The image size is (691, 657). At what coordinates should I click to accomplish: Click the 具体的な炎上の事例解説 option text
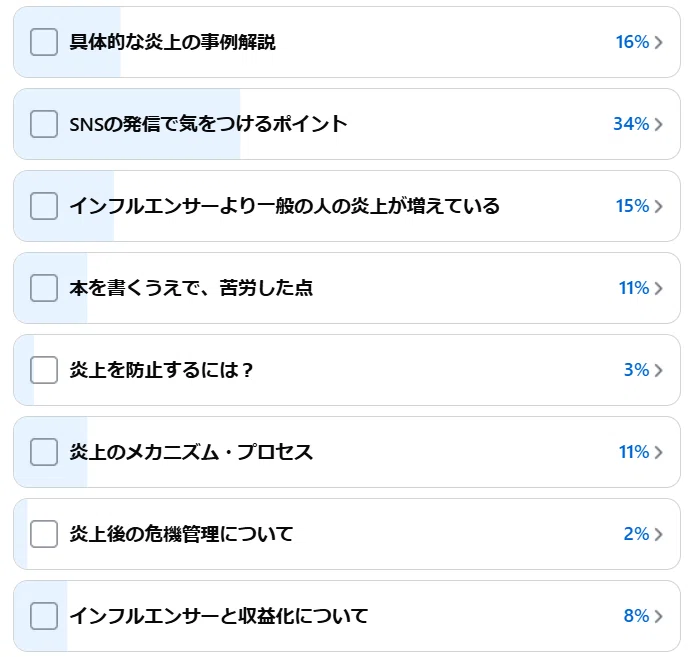point(172,42)
